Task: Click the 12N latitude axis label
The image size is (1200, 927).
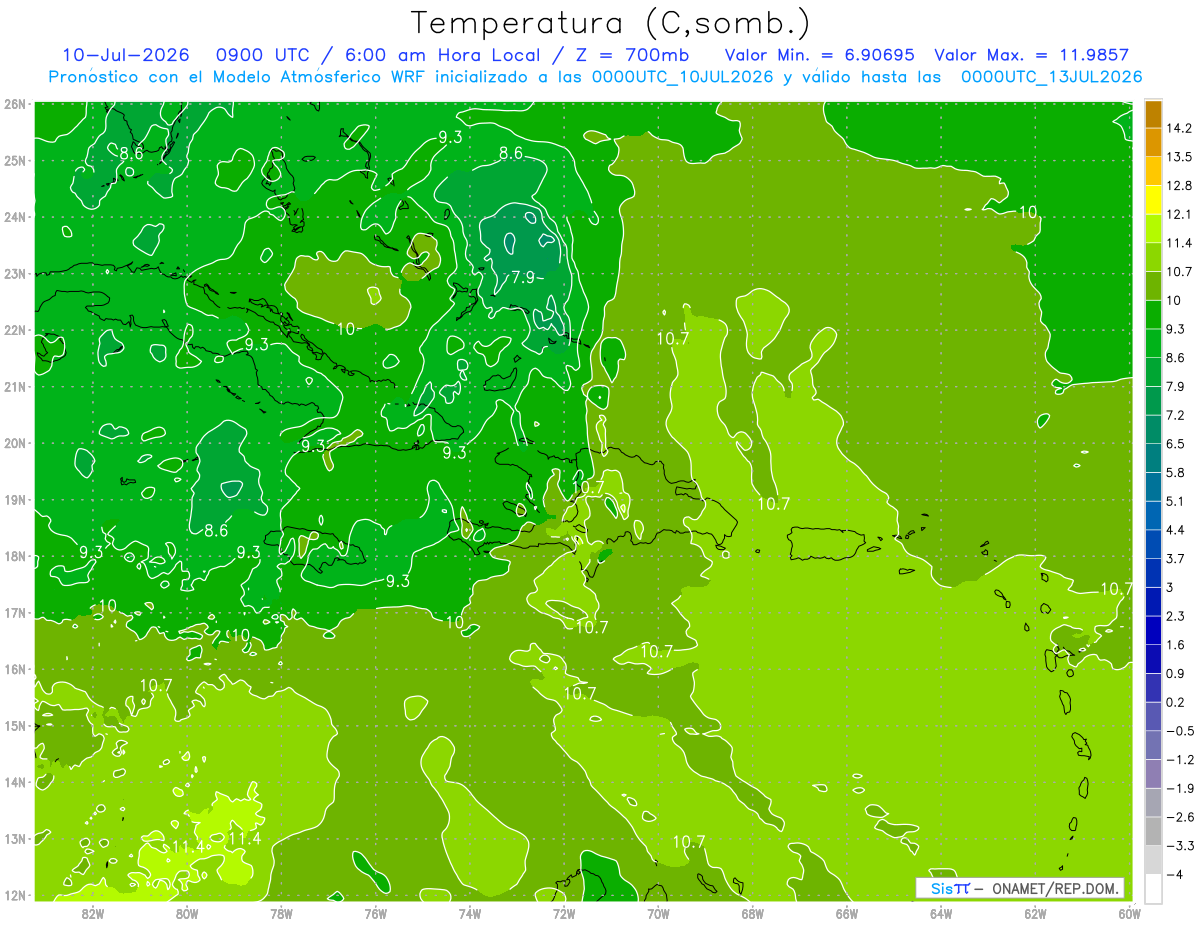Action: 15,895
